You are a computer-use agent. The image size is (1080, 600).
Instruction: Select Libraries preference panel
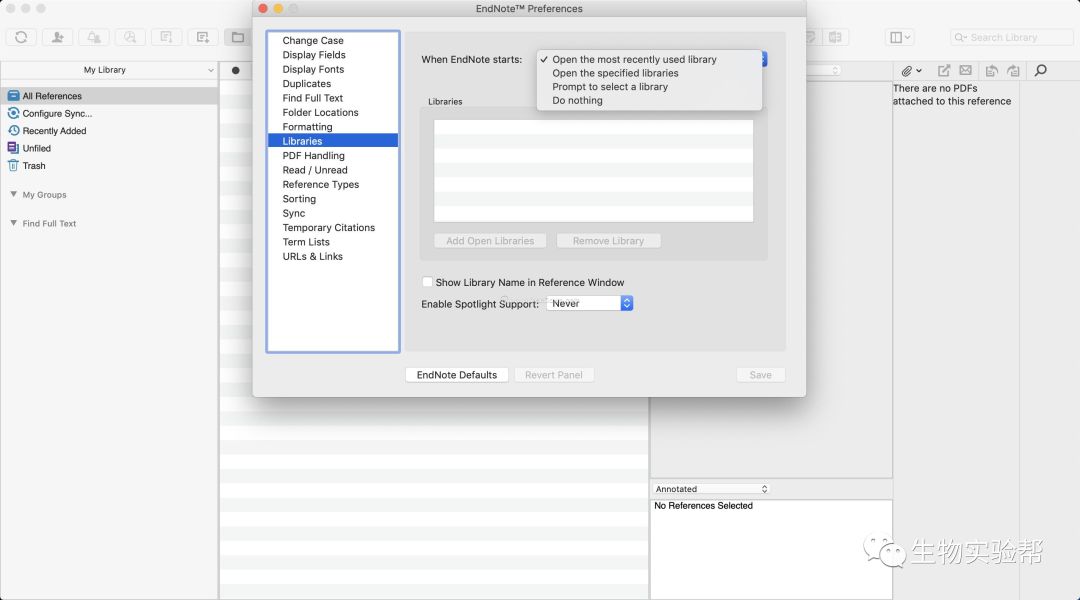tap(333, 141)
